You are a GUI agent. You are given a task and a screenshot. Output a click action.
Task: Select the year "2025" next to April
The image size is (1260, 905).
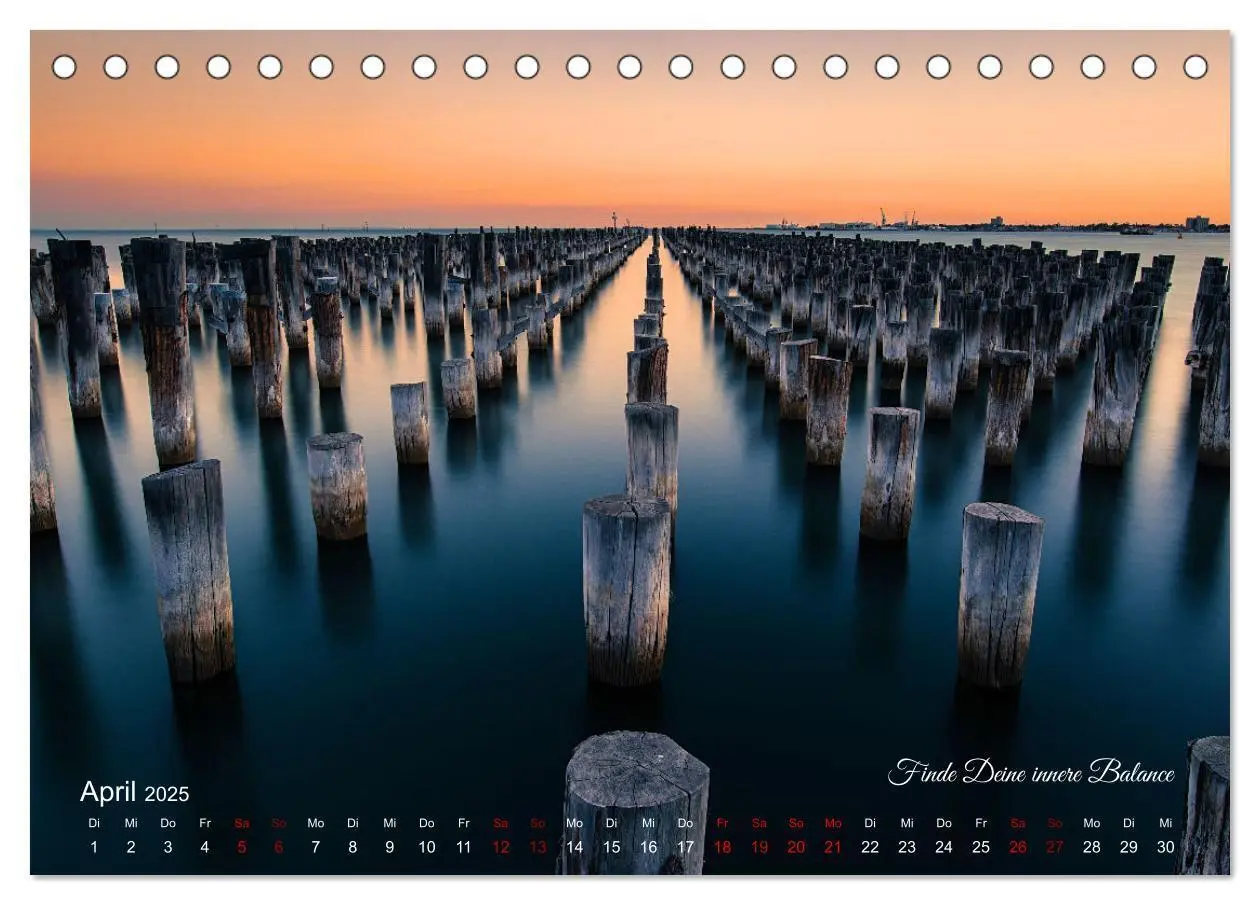point(167,794)
